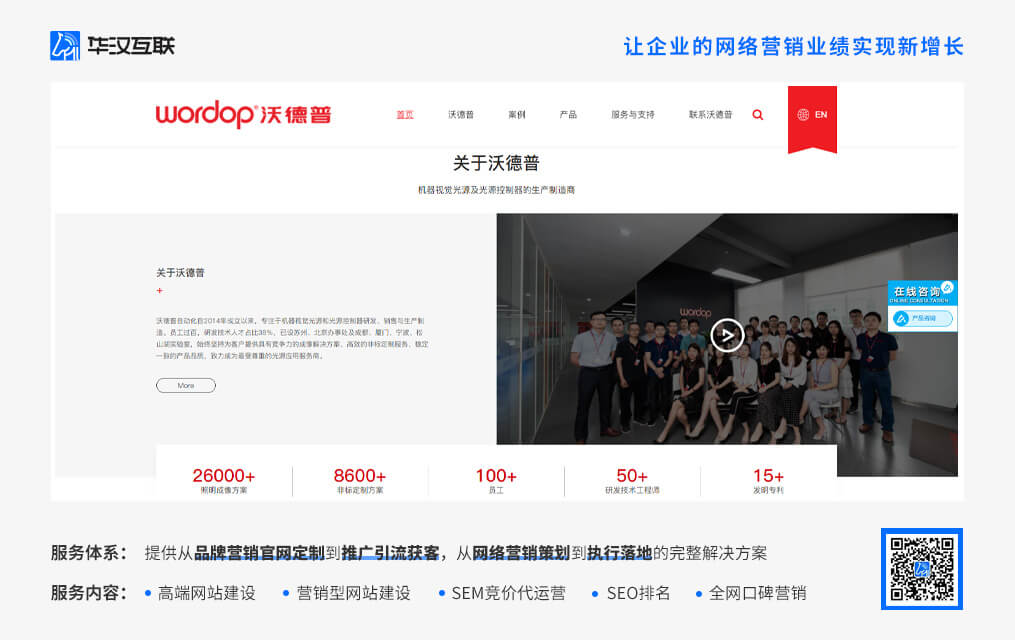
Task: Click the 50+ 研发技术工程师 statistic
Action: (x=632, y=481)
